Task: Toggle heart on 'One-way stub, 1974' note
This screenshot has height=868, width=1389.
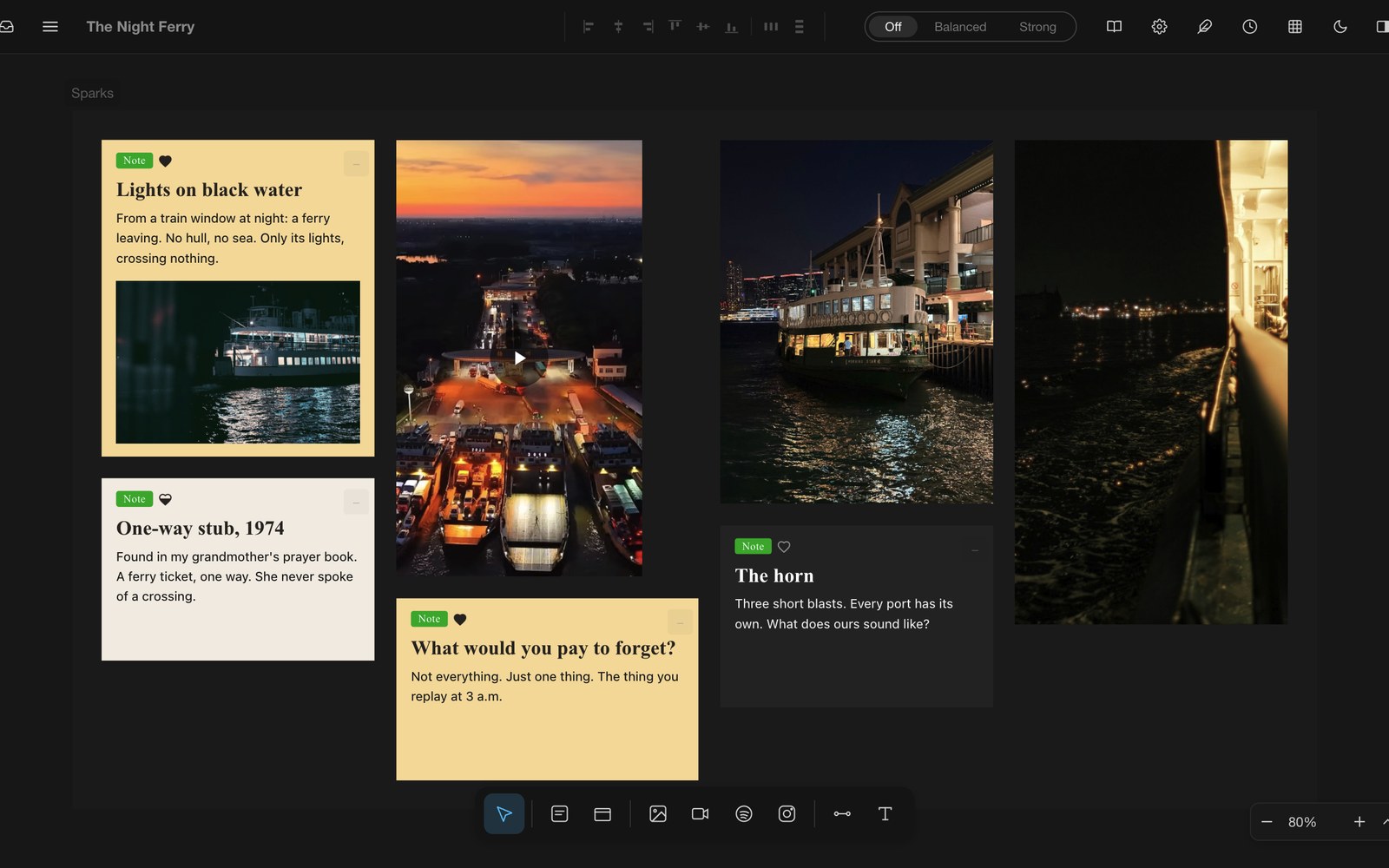Action: coord(165,499)
